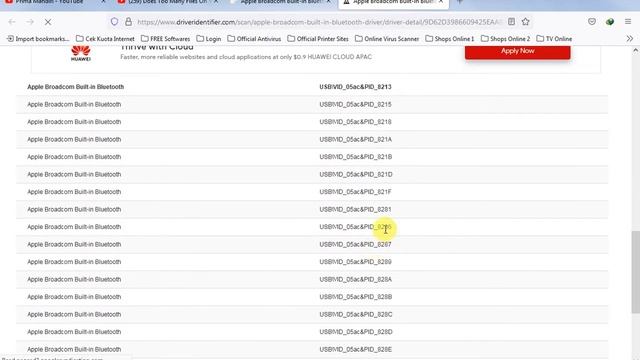640x360 pixels.
Task: Close the active Apple Broadcom tab
Action: pyautogui.click(x=441, y=2)
